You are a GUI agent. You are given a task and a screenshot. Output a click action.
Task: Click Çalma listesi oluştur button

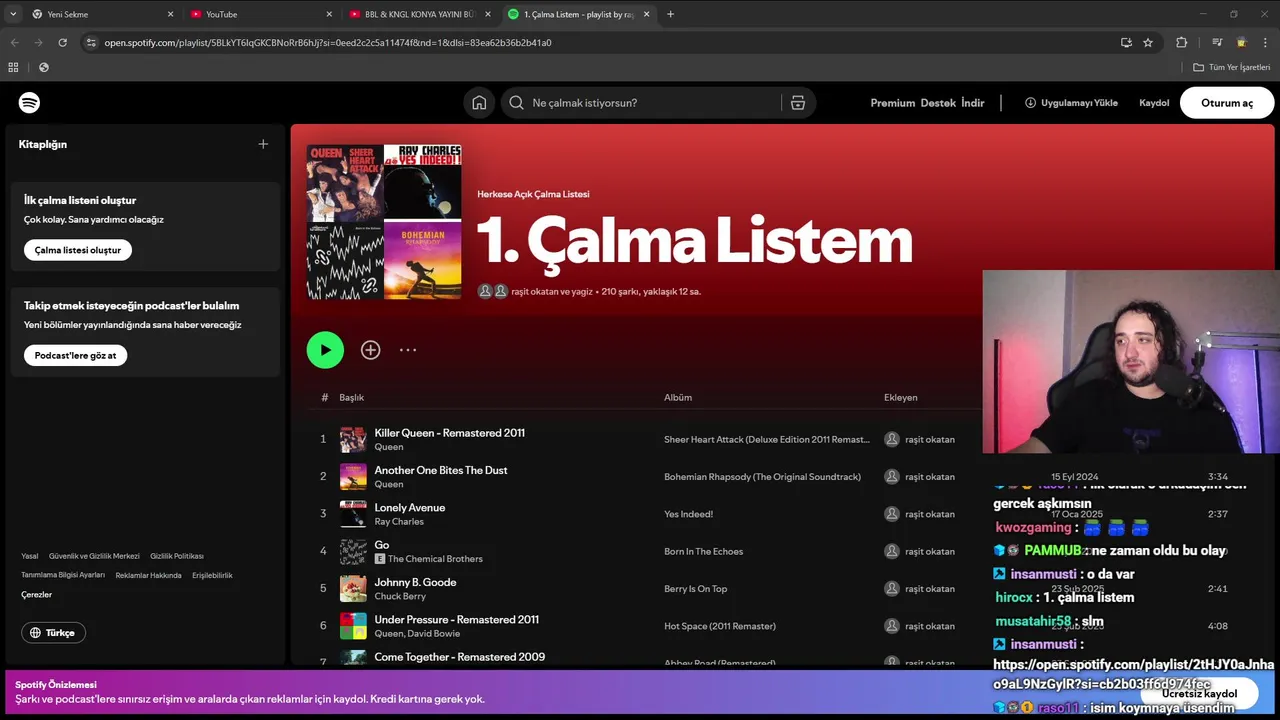78,250
